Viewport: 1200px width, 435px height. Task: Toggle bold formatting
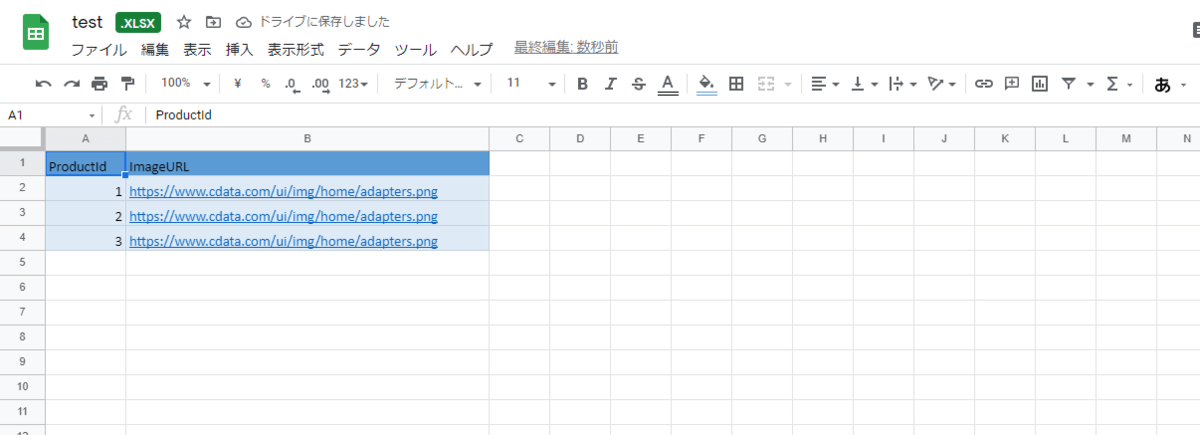coord(582,84)
